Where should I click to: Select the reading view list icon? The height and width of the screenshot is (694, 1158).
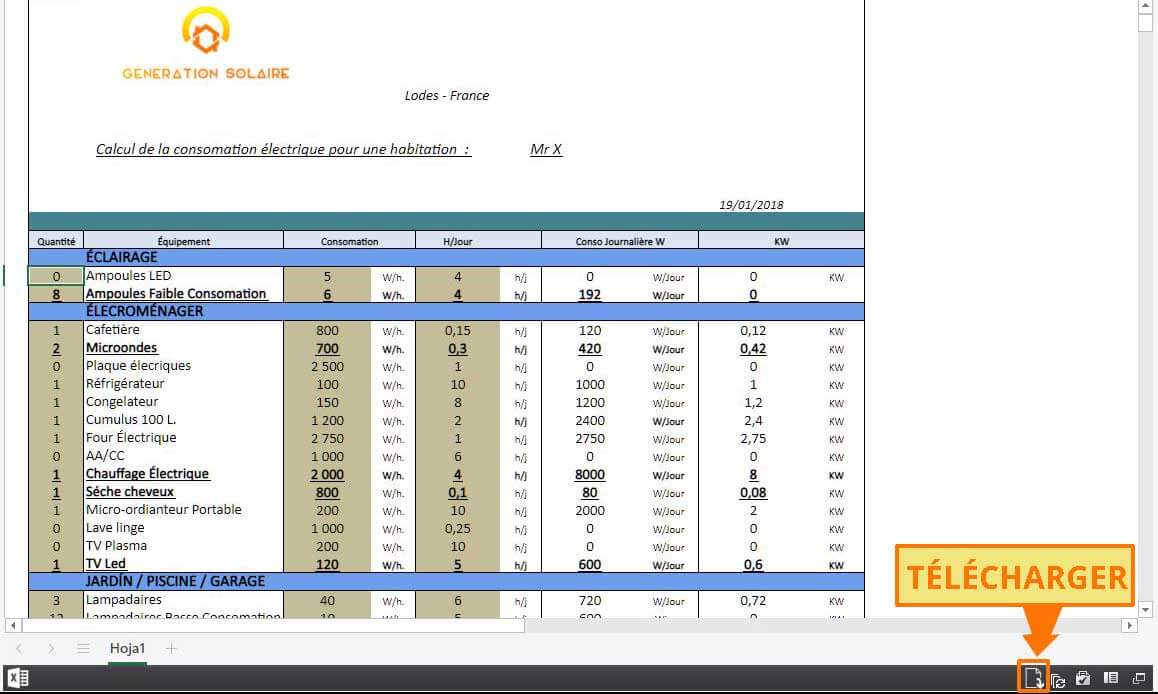[x=1110, y=677]
